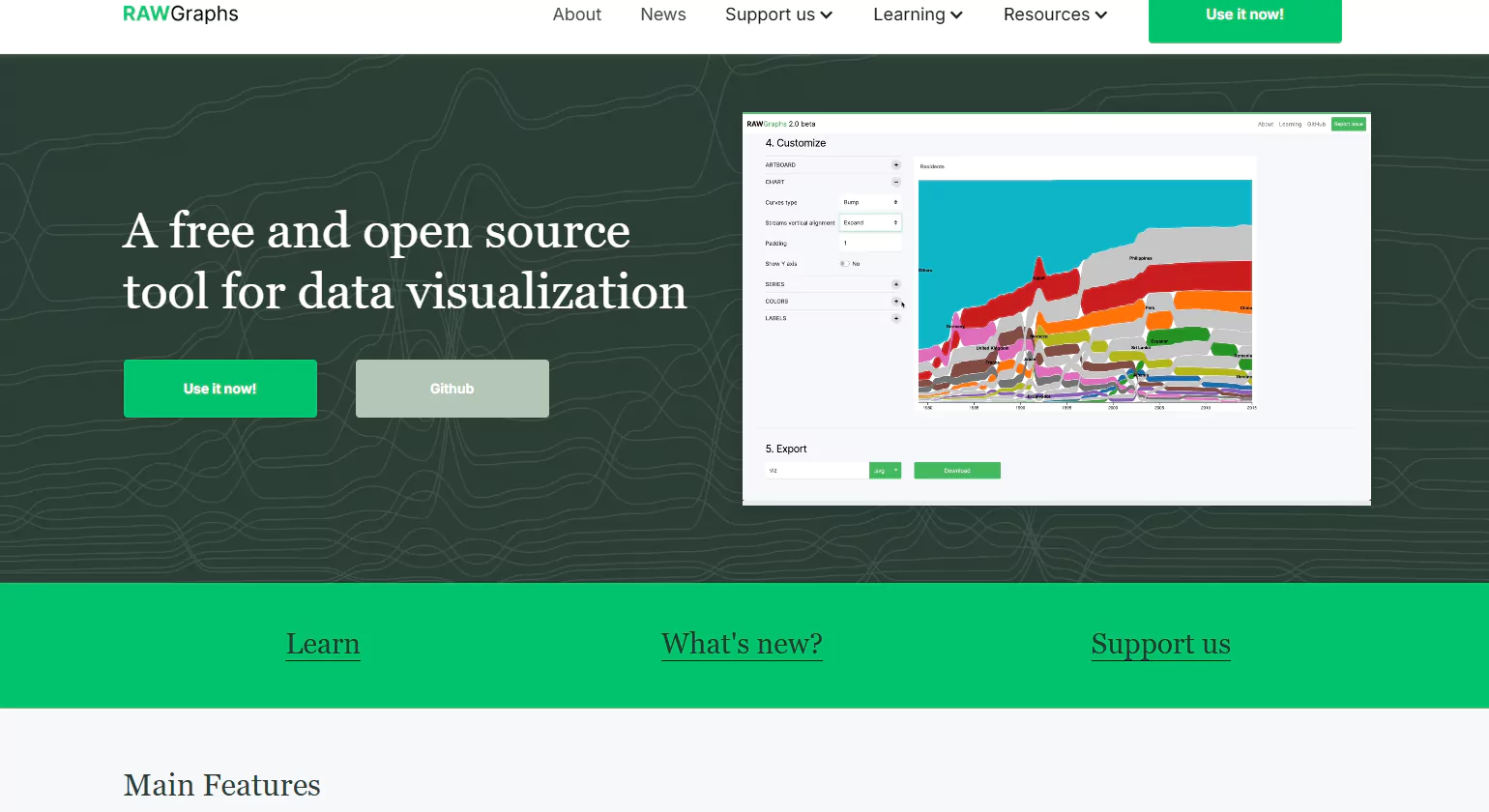
Task: Open the Support us navbar menu
Action: tap(778, 14)
